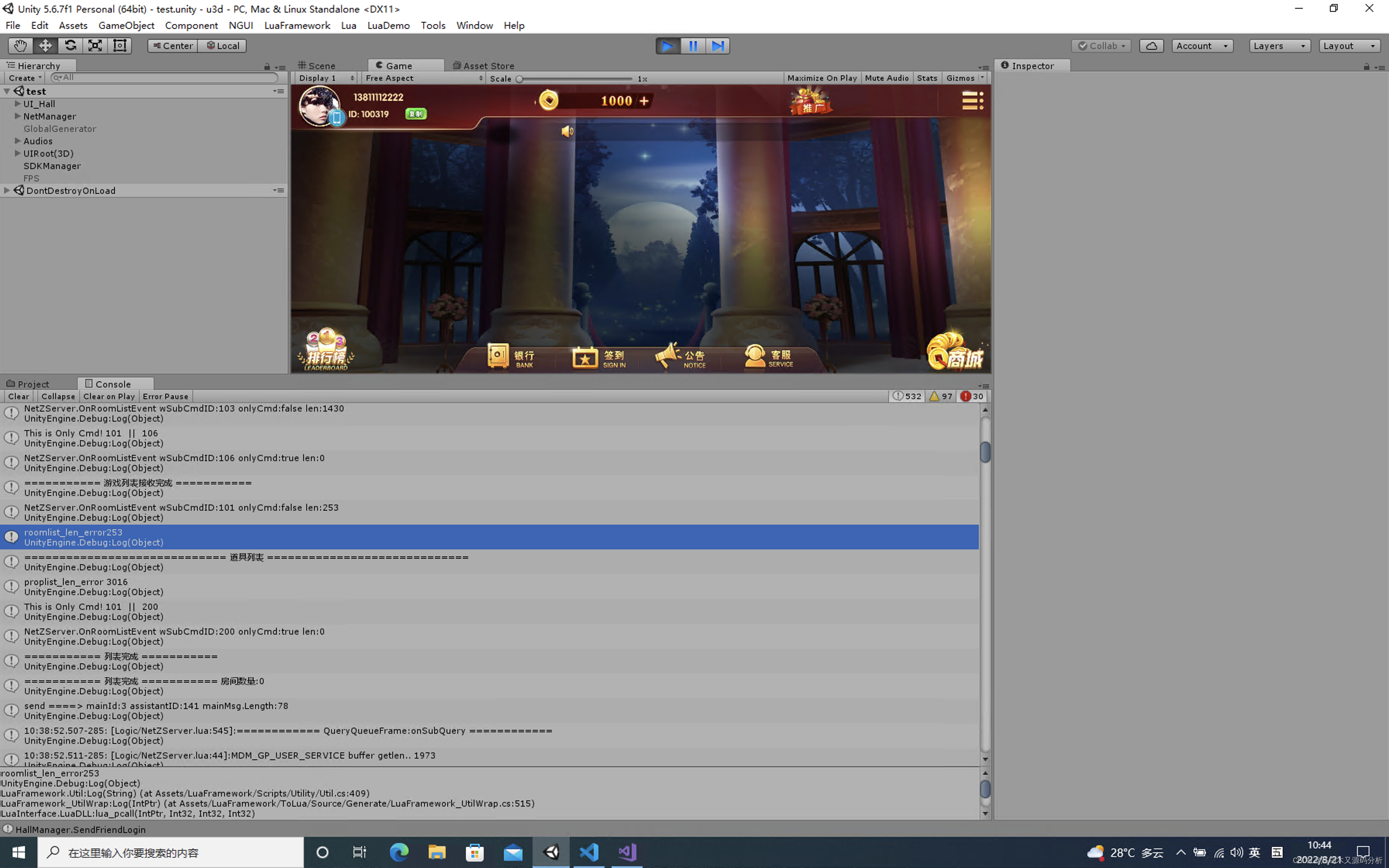Screen dimensions: 1389x868
Task: Expand the UIRoot(3D) object
Action: (18, 153)
